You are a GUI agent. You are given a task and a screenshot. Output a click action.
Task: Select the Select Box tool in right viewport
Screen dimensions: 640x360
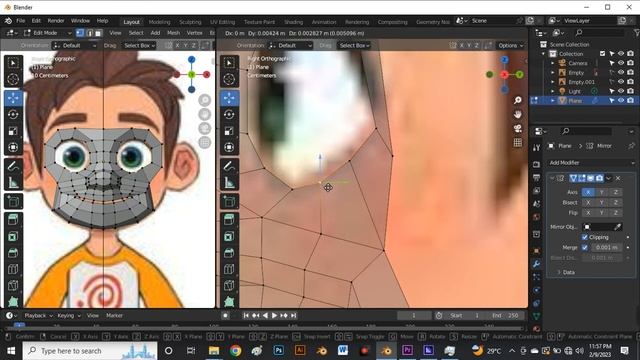pos(229,63)
